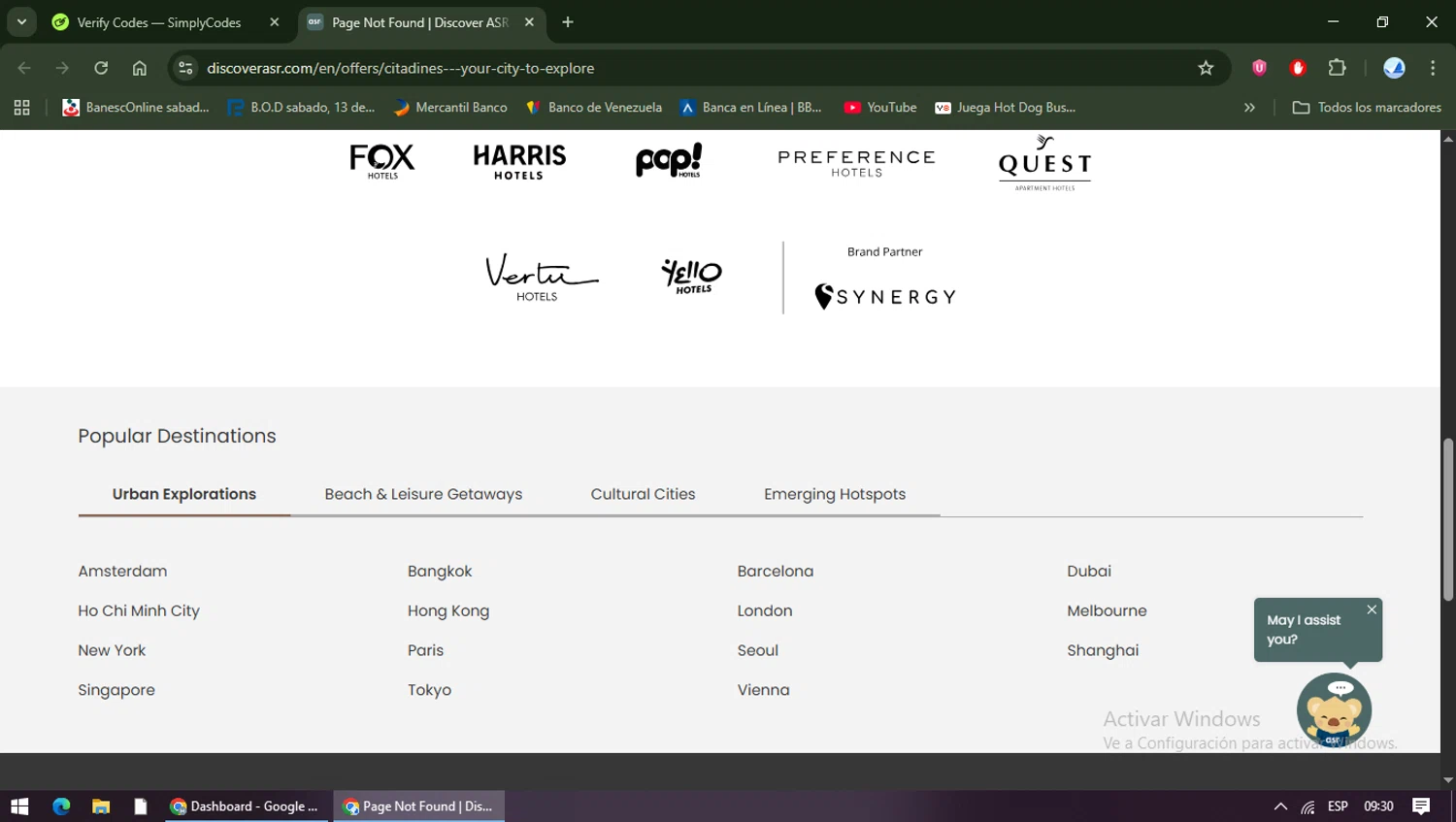1456x822 pixels.
Task: Open the Amsterdam destination link
Action: [x=122, y=572]
